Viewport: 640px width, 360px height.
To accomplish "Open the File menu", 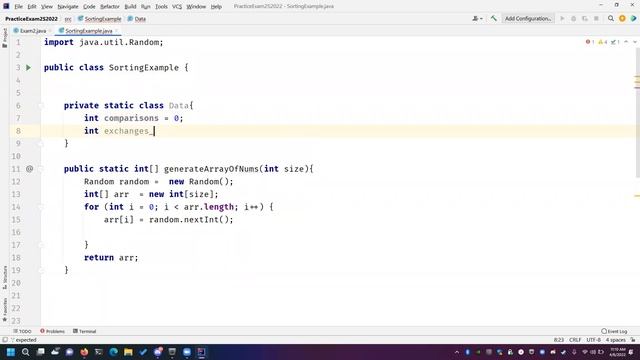I will 18,7.
